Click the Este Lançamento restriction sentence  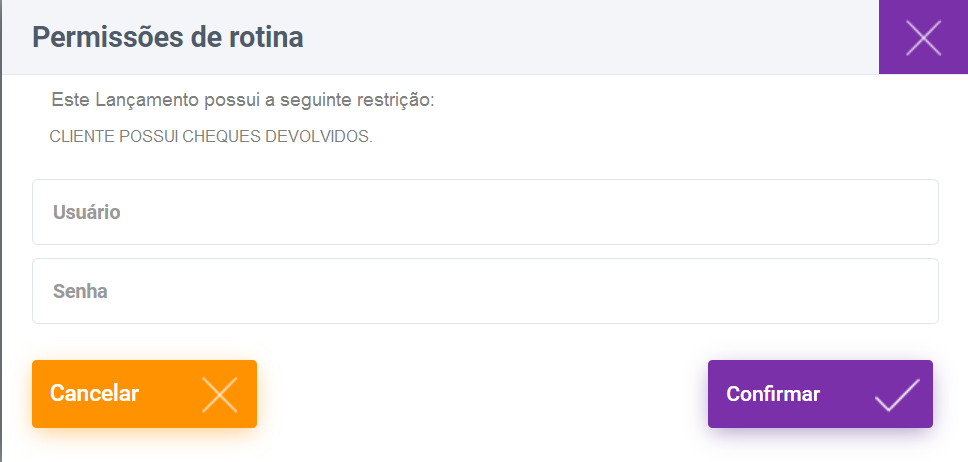243,101
